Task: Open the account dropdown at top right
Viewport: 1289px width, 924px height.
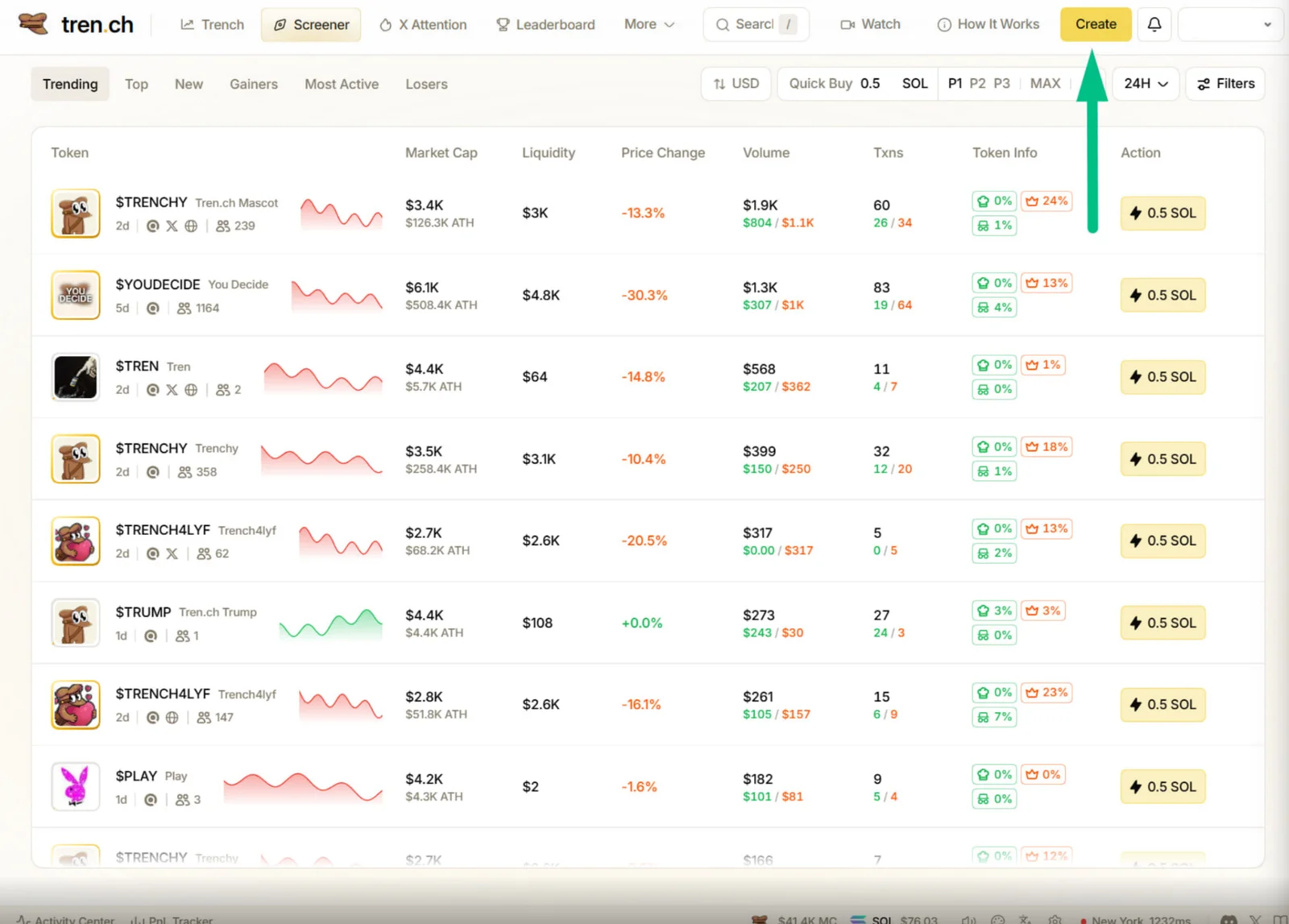Action: coord(1229,24)
